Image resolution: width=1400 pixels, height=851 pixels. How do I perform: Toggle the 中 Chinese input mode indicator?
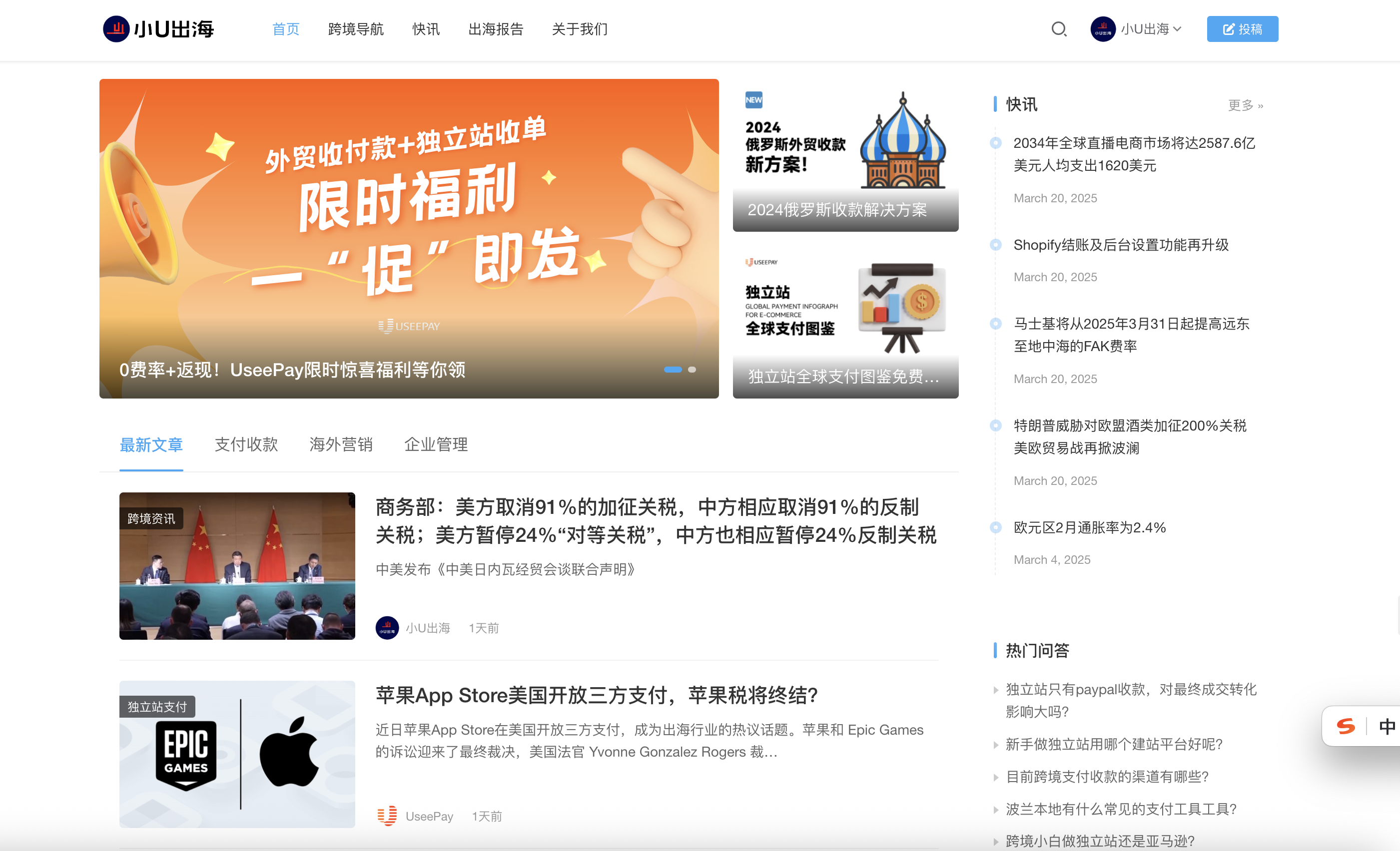tap(1387, 727)
